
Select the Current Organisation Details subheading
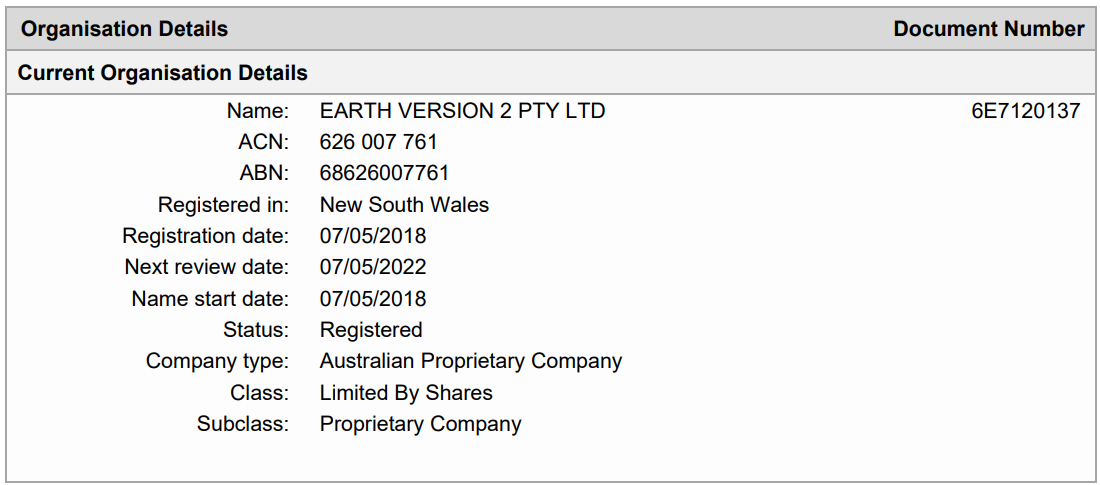[x=163, y=72]
